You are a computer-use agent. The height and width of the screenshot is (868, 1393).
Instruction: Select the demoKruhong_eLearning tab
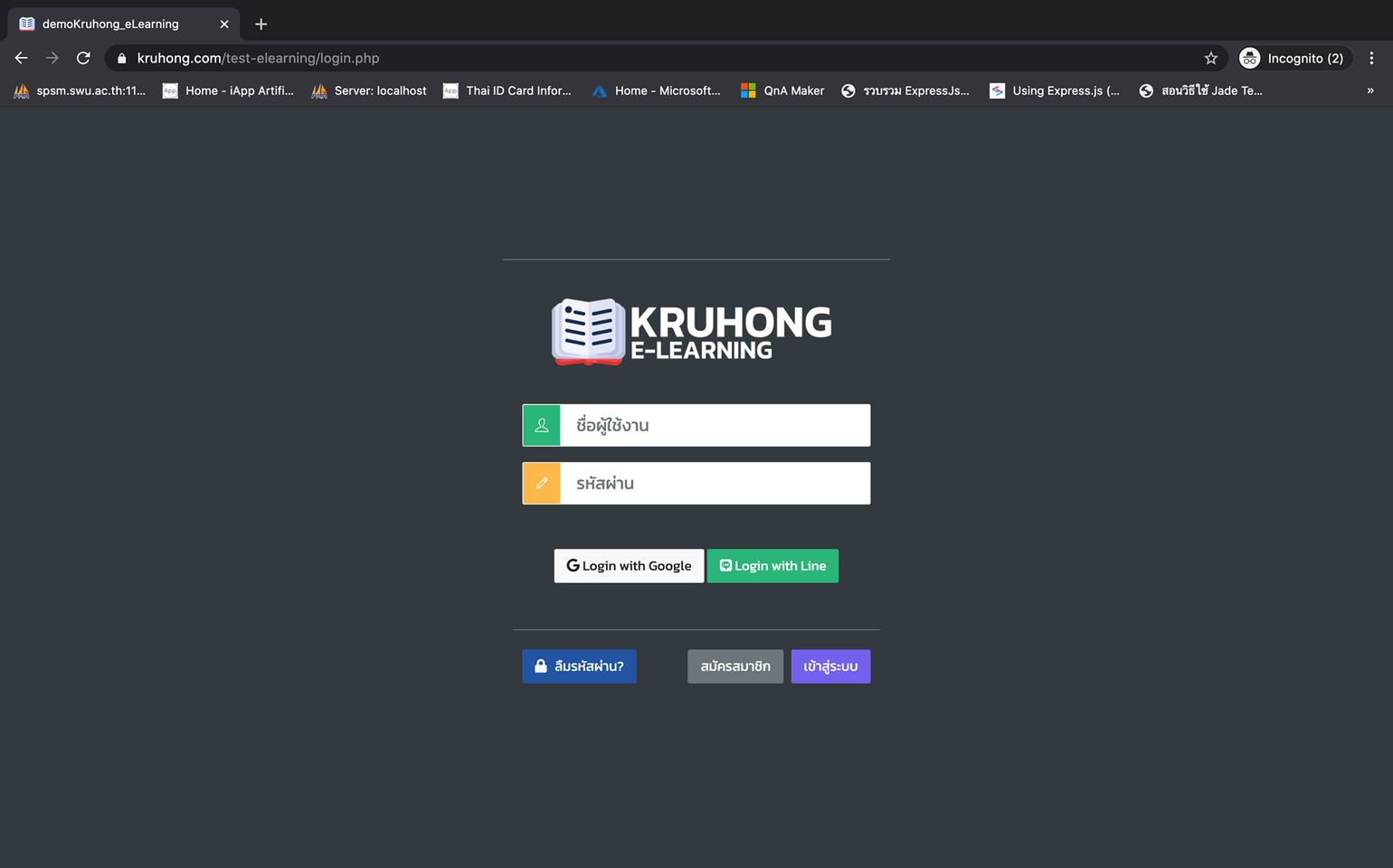point(124,24)
